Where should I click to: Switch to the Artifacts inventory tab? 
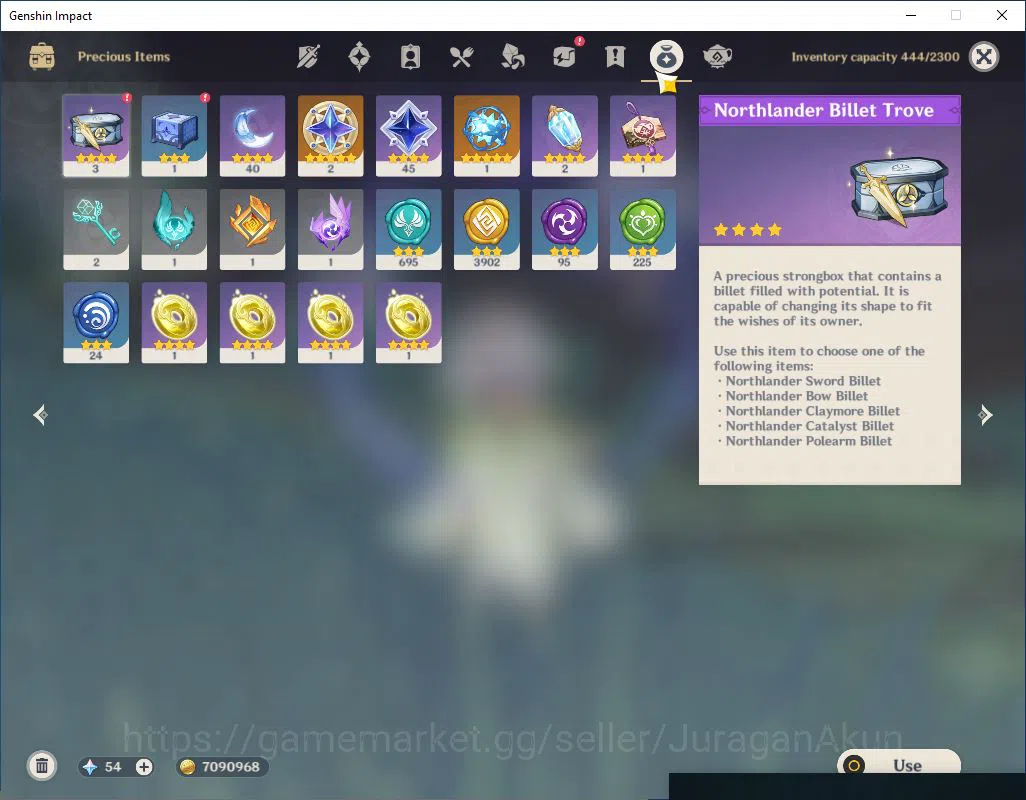(x=359, y=57)
